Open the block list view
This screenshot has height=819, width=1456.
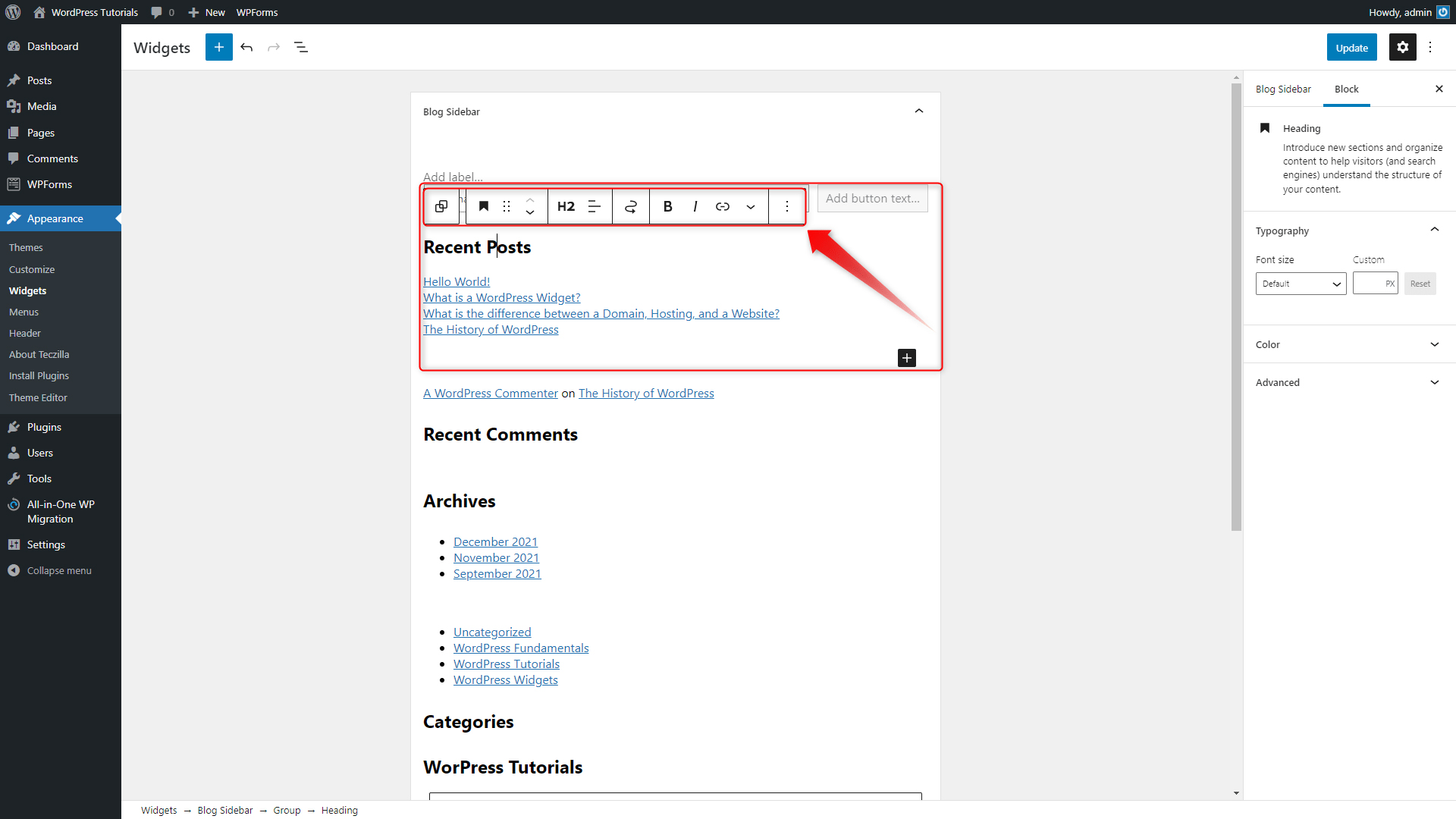tap(301, 47)
